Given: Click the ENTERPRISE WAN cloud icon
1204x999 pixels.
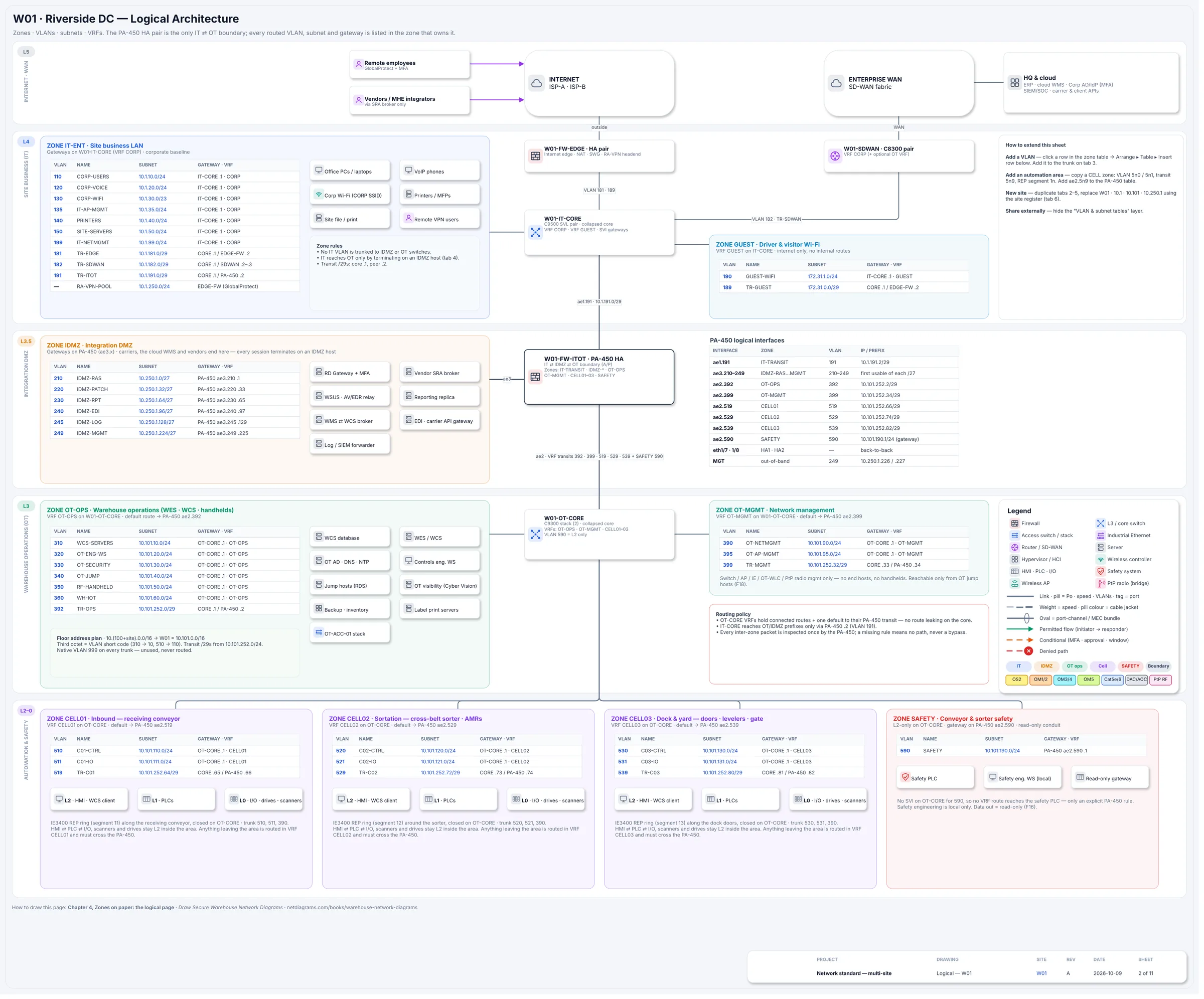Looking at the screenshot, I should pos(836,83).
